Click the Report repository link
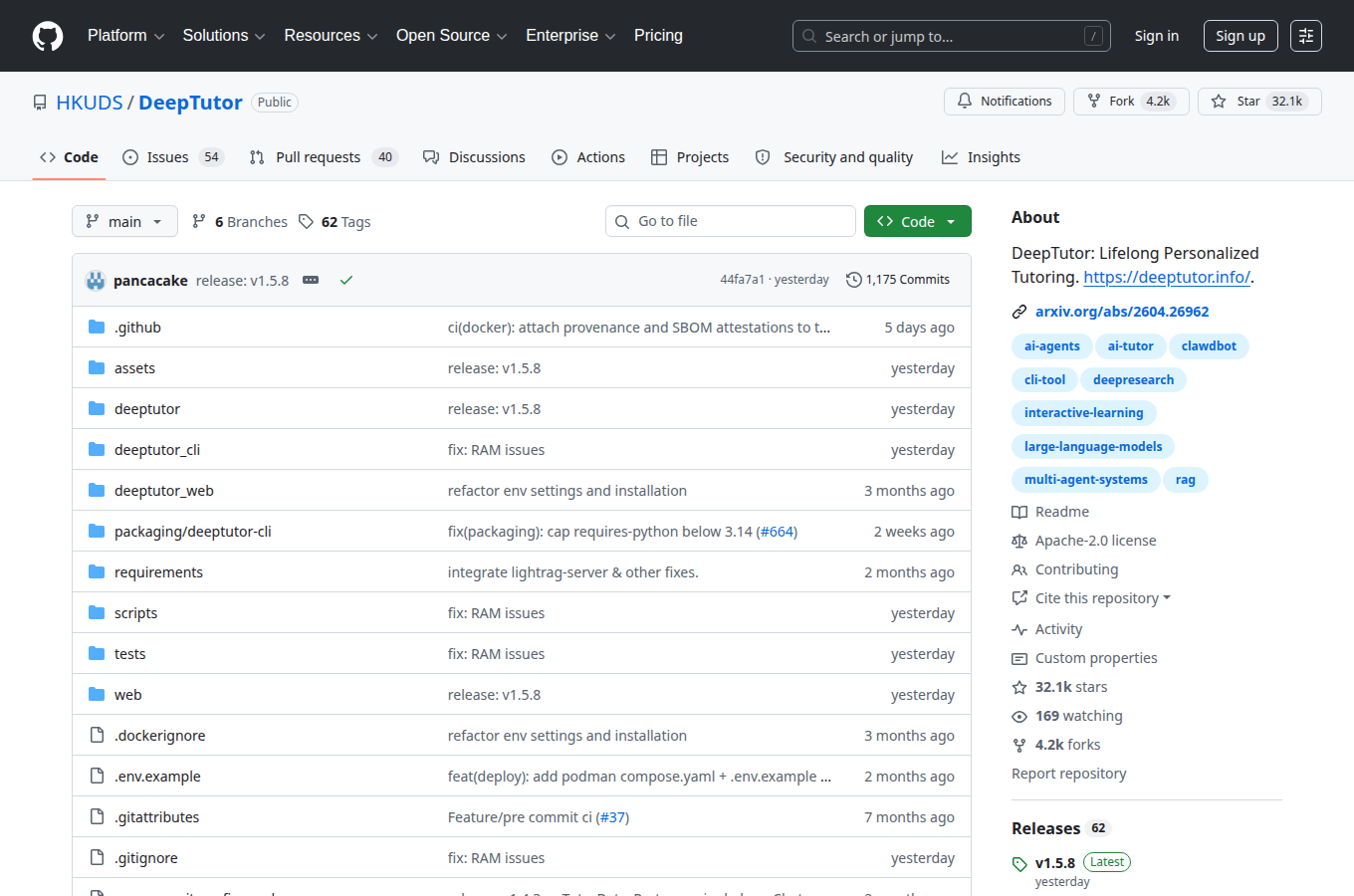 coord(1069,774)
